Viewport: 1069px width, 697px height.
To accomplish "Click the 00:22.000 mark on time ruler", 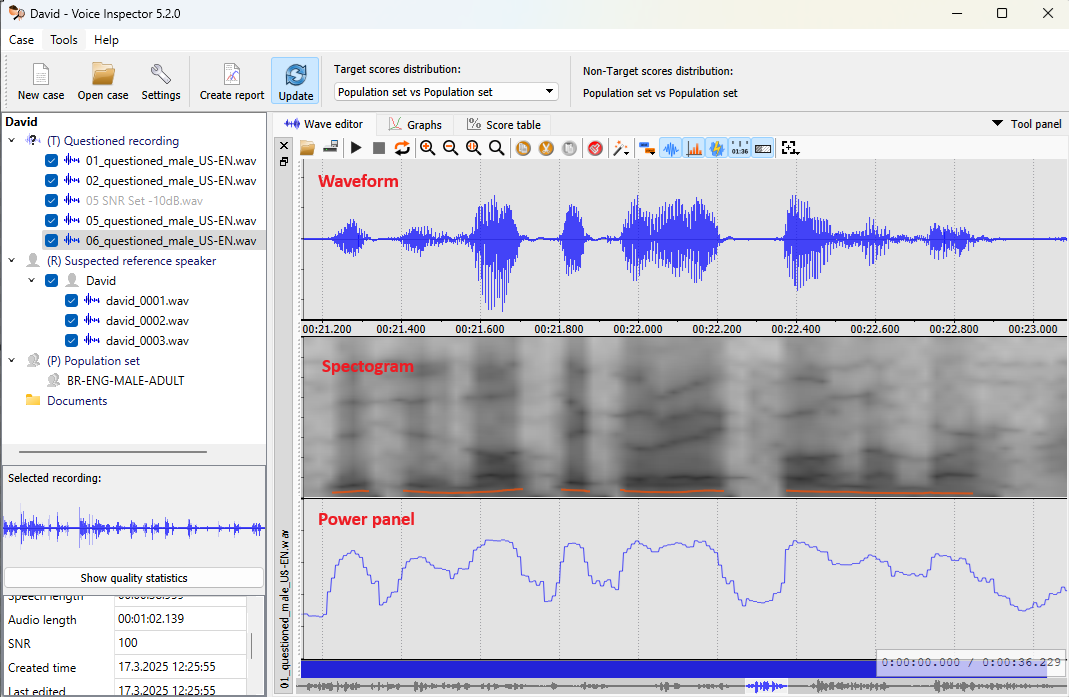I will pos(637,329).
